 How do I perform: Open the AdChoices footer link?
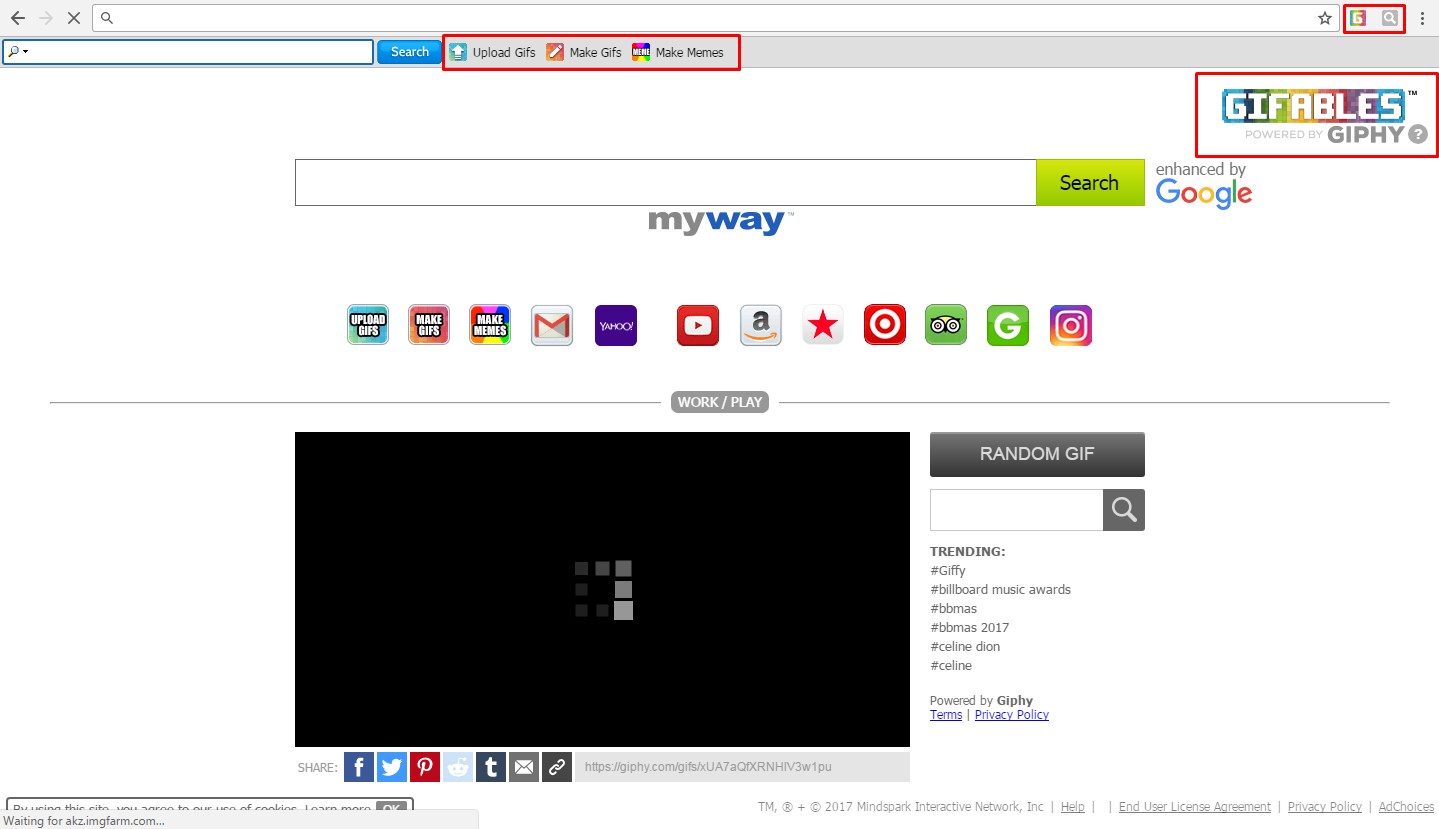tap(1406, 807)
